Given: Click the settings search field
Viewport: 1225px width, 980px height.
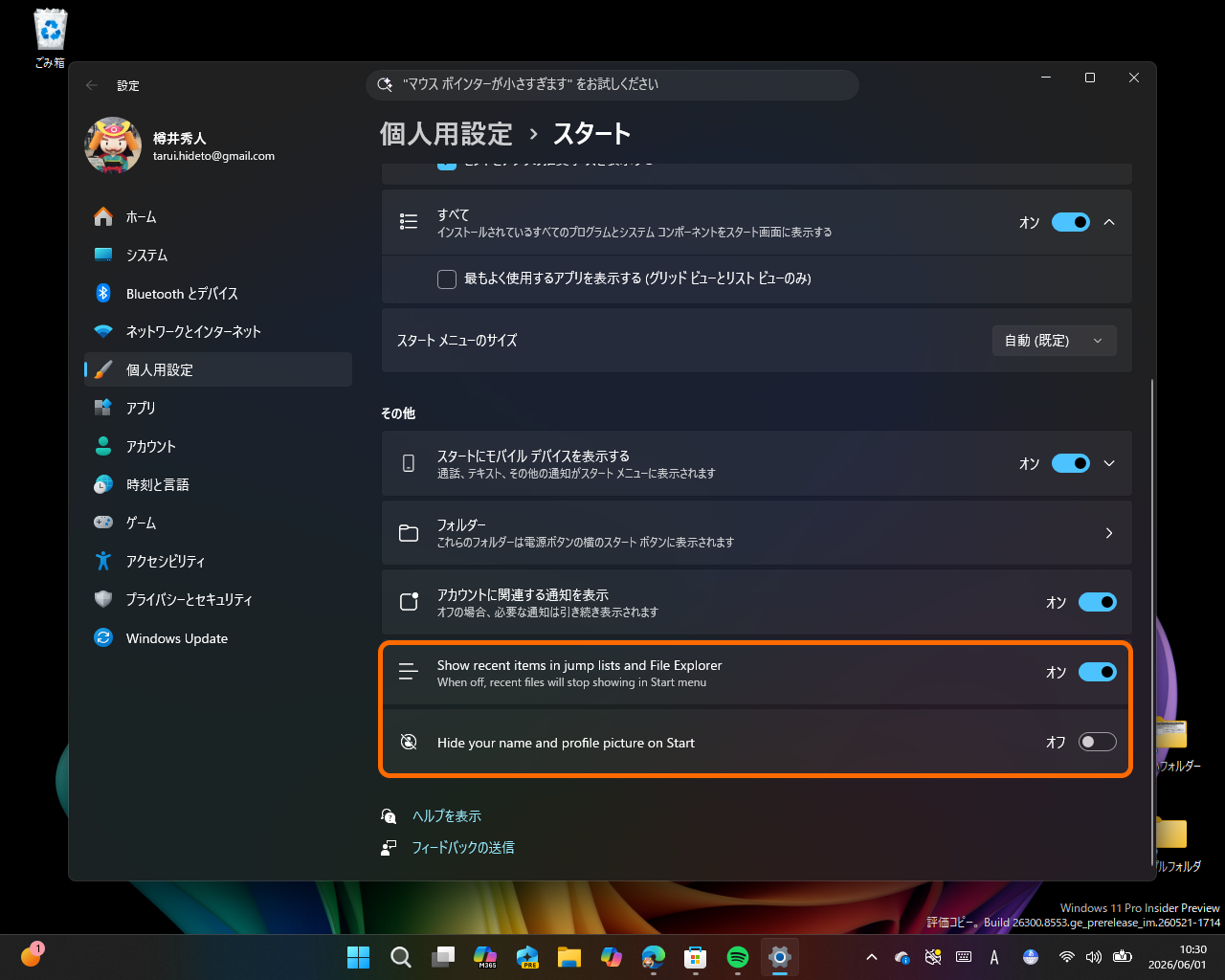Looking at the screenshot, I should [x=612, y=84].
